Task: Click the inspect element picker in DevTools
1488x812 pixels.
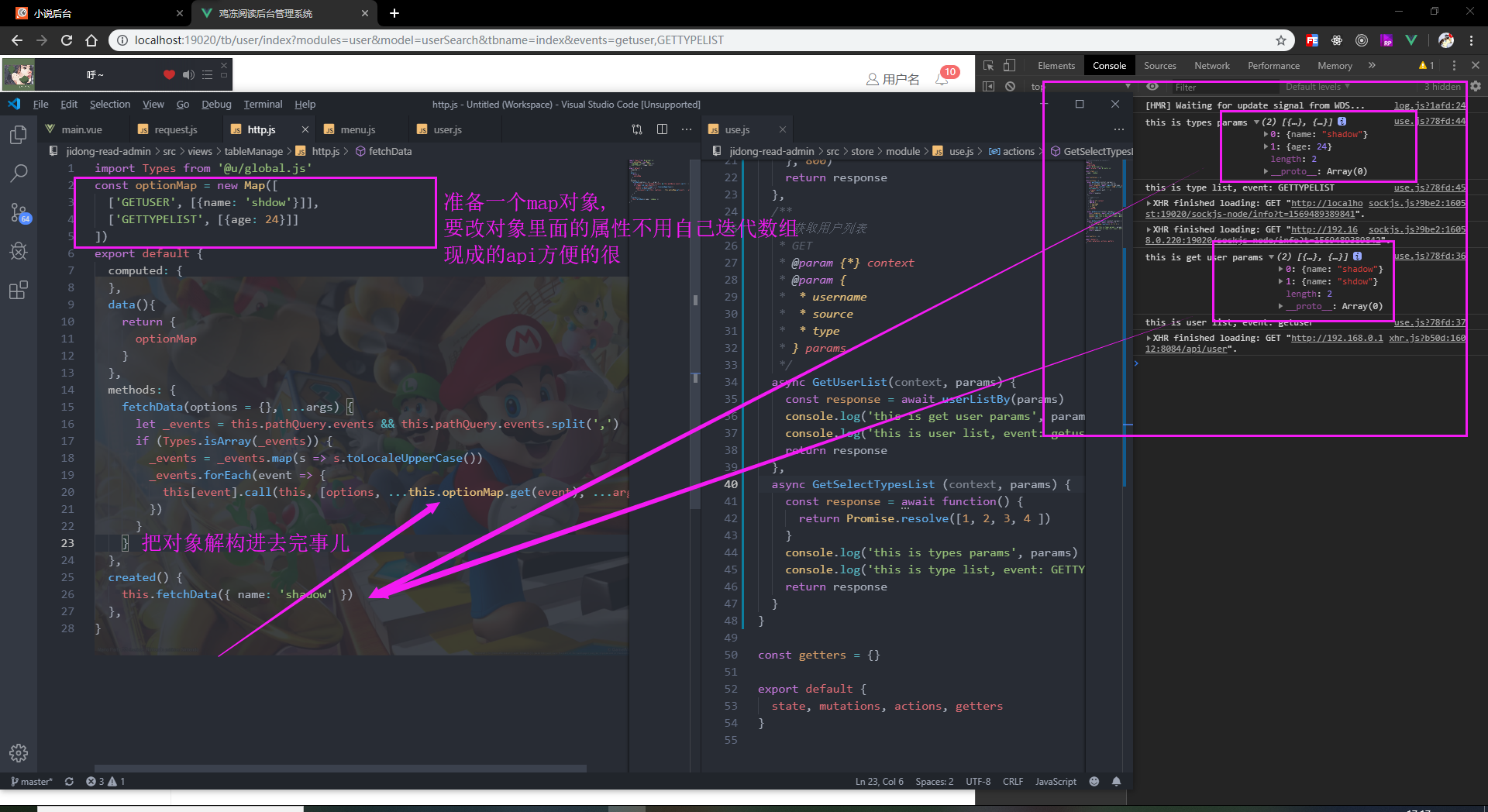Action: pyautogui.click(x=989, y=66)
